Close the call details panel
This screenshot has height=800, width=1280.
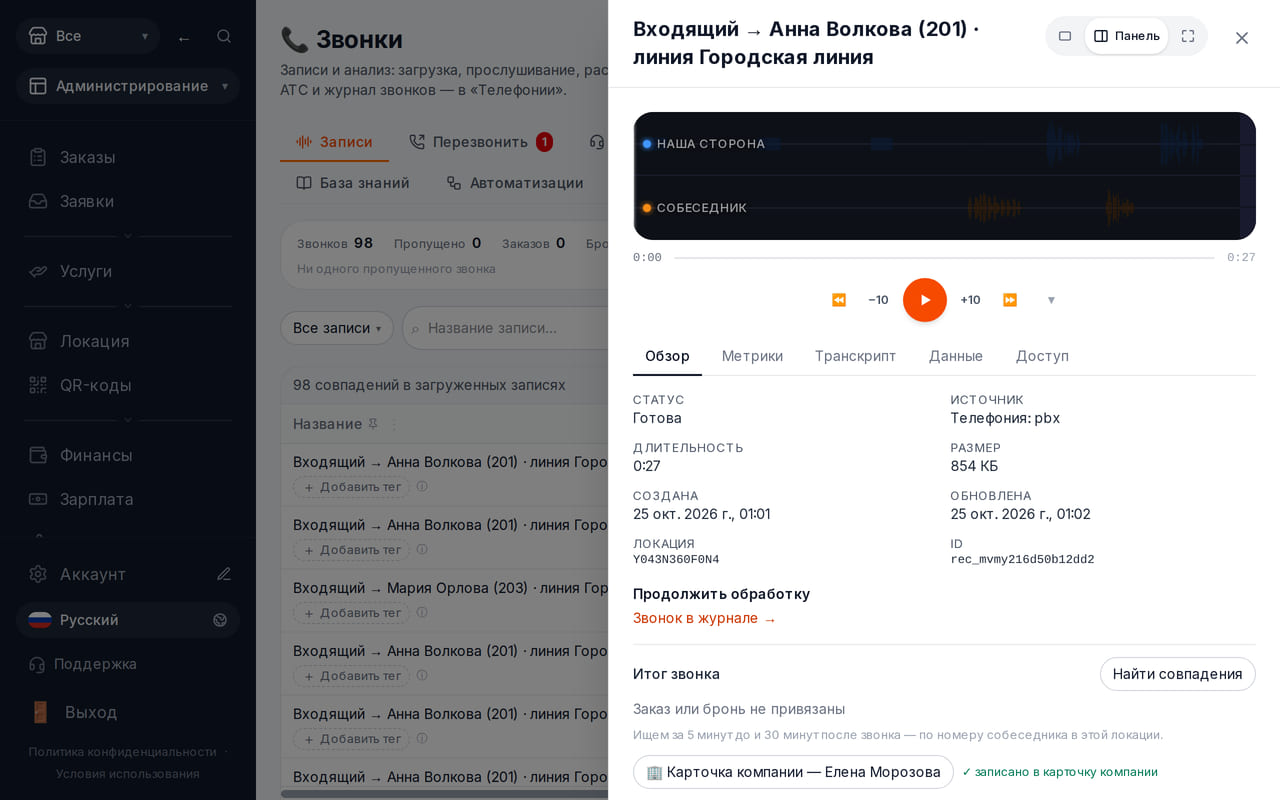click(x=1242, y=38)
